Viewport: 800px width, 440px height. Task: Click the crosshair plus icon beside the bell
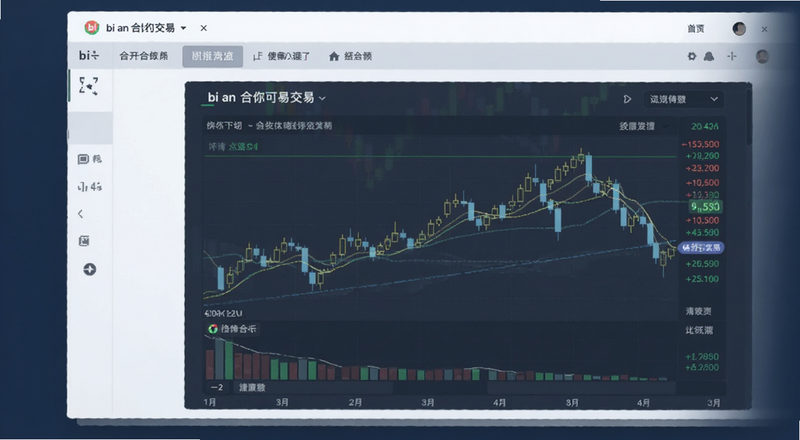[x=732, y=56]
